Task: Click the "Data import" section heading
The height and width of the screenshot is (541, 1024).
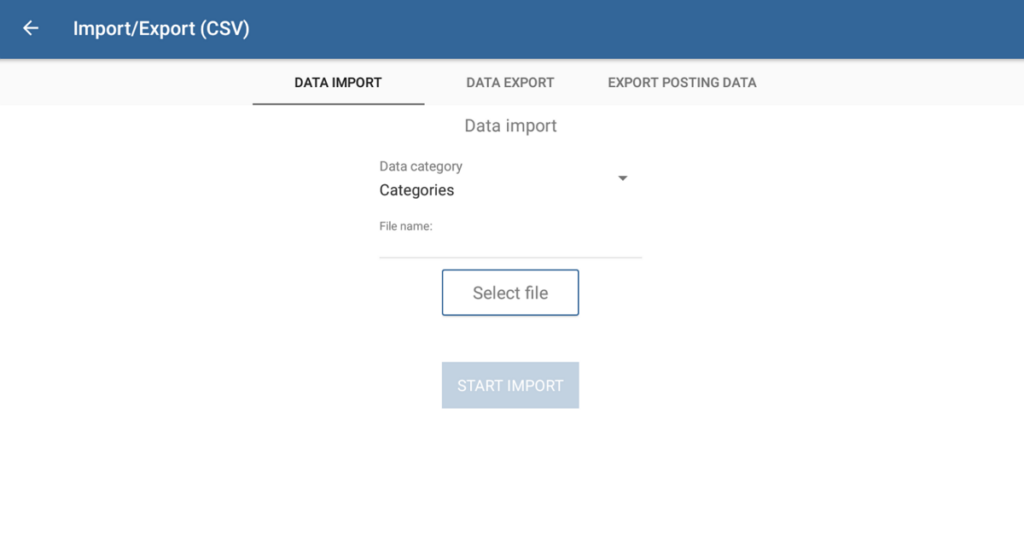Action: point(510,126)
